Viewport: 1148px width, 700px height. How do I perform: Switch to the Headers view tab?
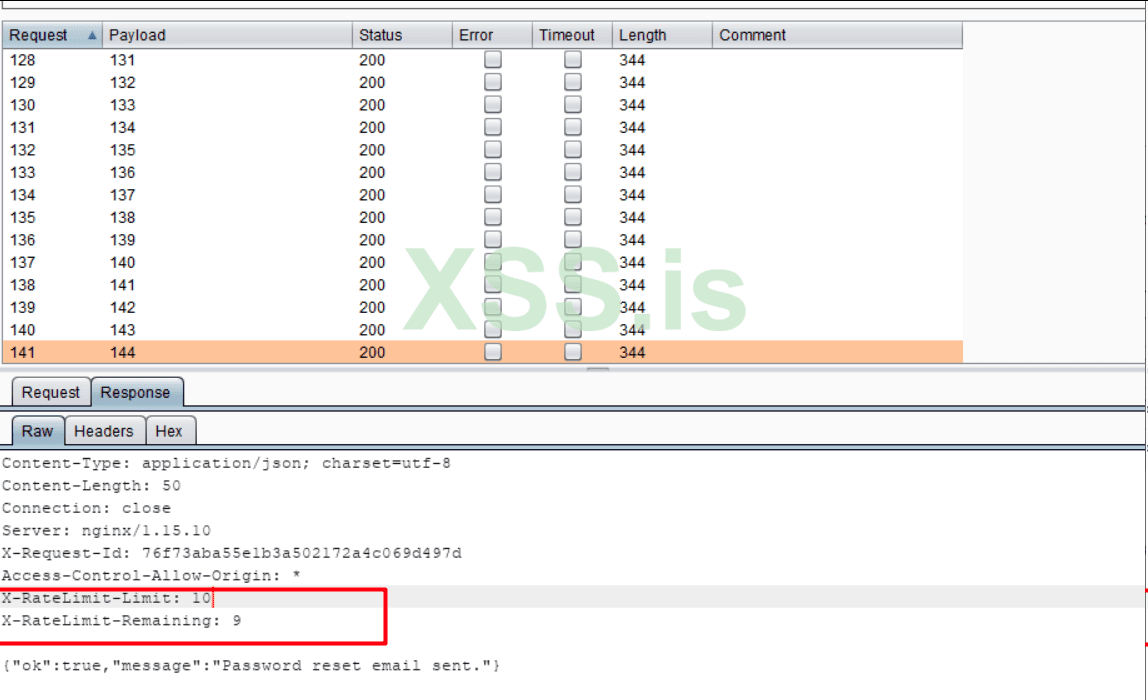104,431
